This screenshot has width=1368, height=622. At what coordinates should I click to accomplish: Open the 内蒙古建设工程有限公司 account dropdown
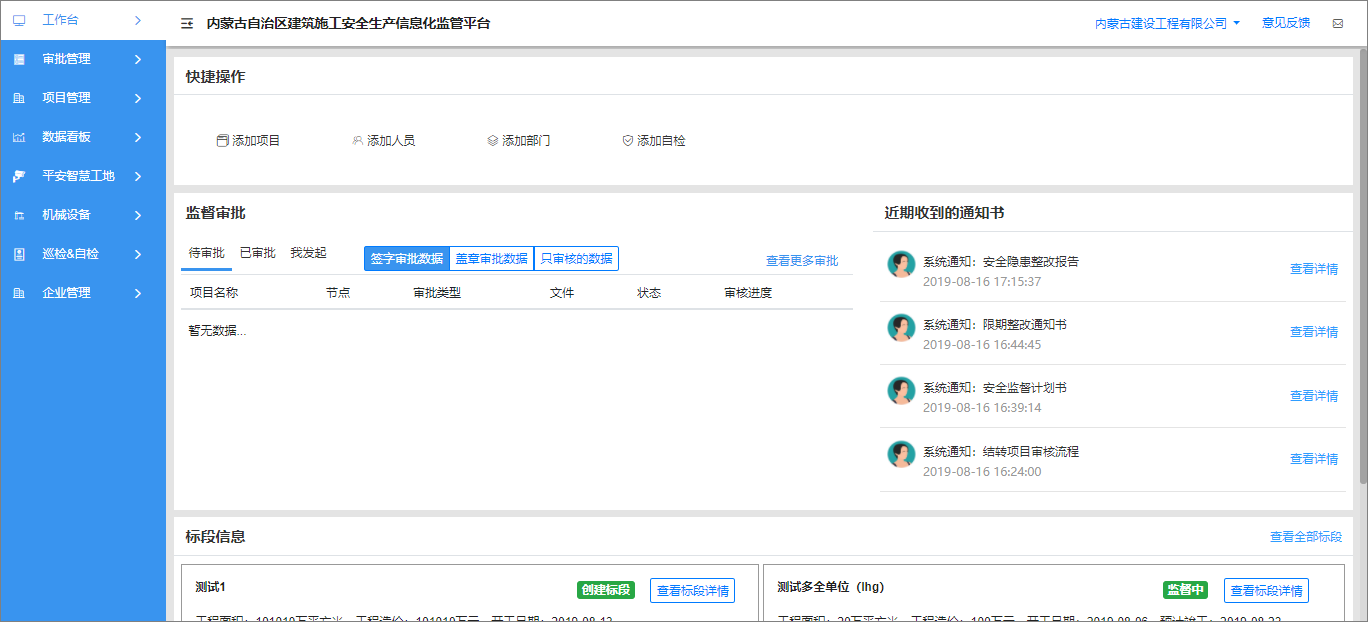tap(1167, 23)
